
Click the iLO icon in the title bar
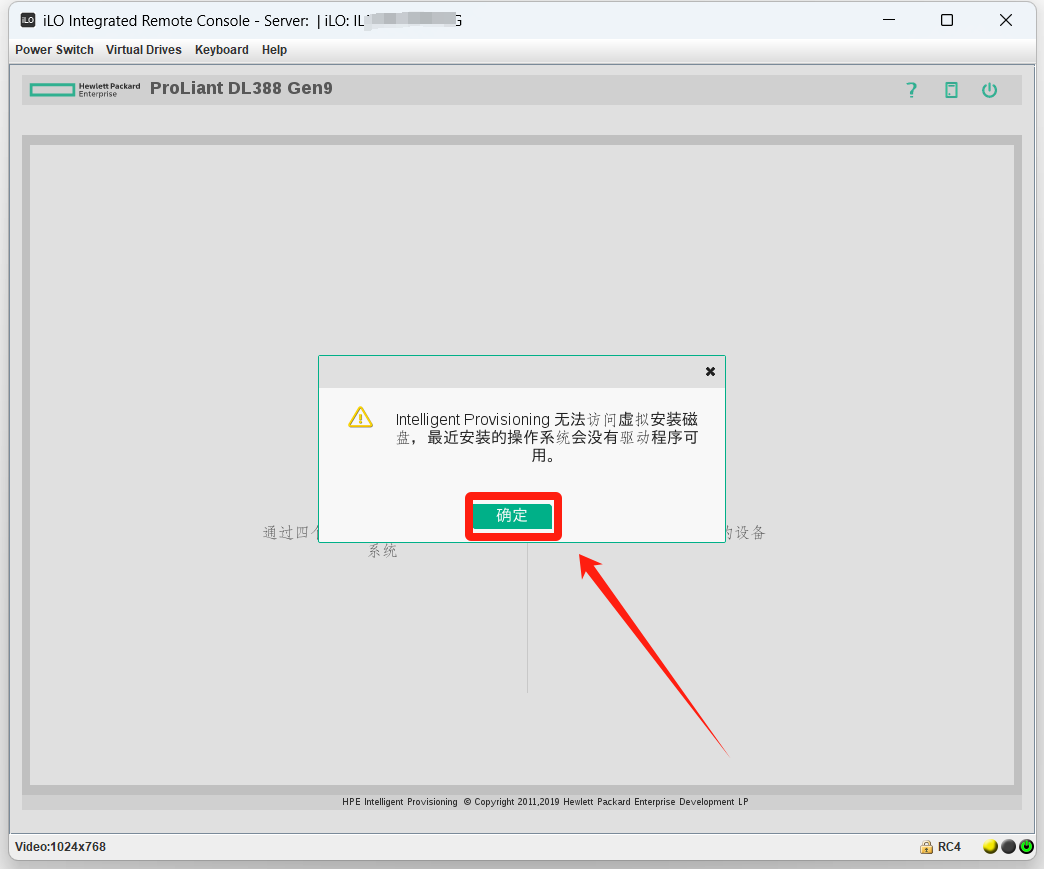click(x=28, y=20)
